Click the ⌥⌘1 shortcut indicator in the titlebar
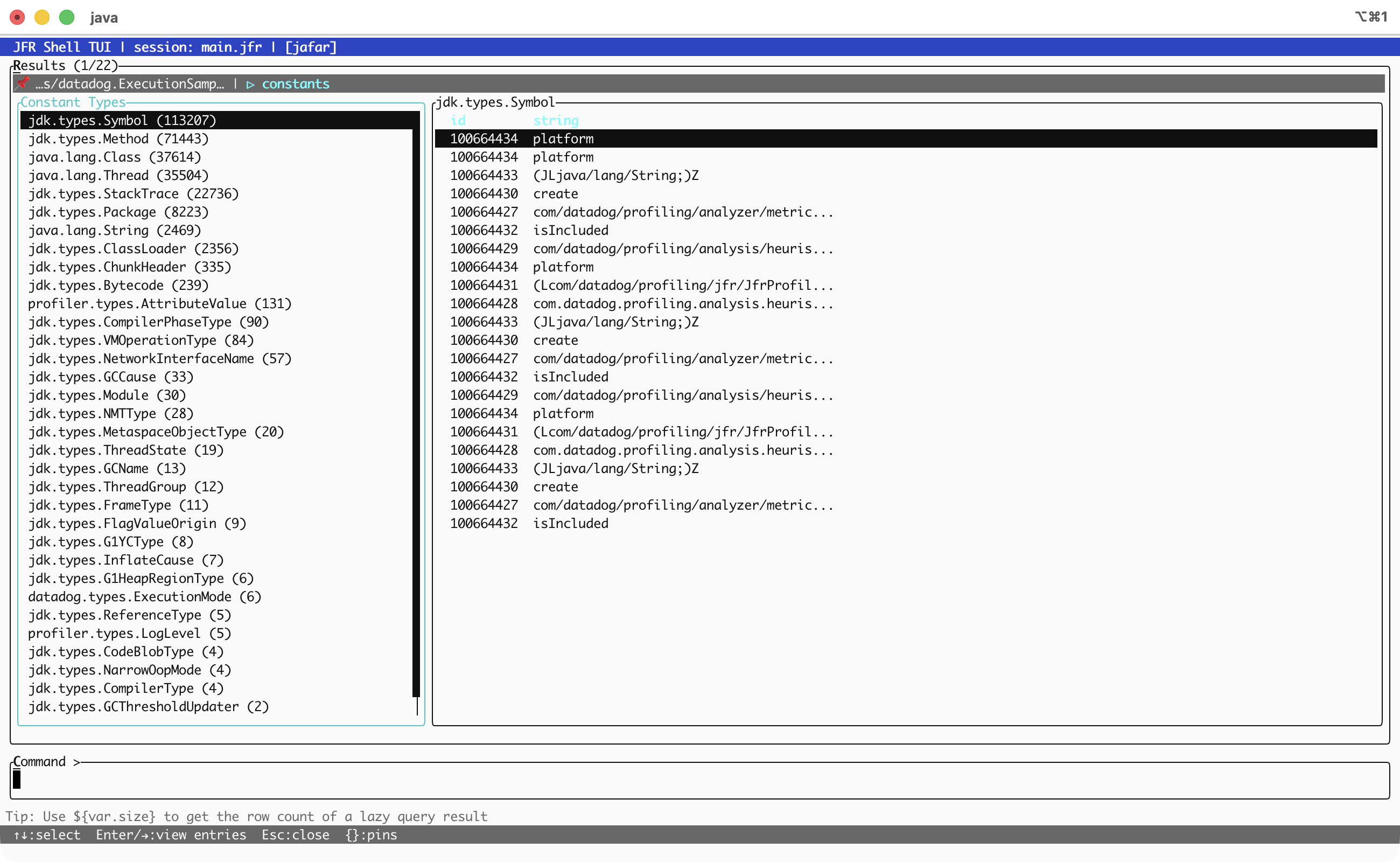 [1373, 17]
